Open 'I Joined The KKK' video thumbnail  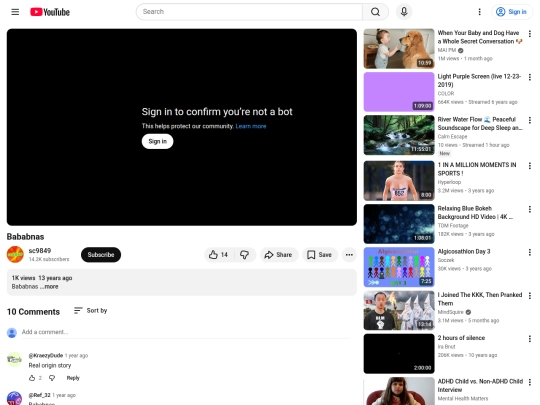click(399, 310)
